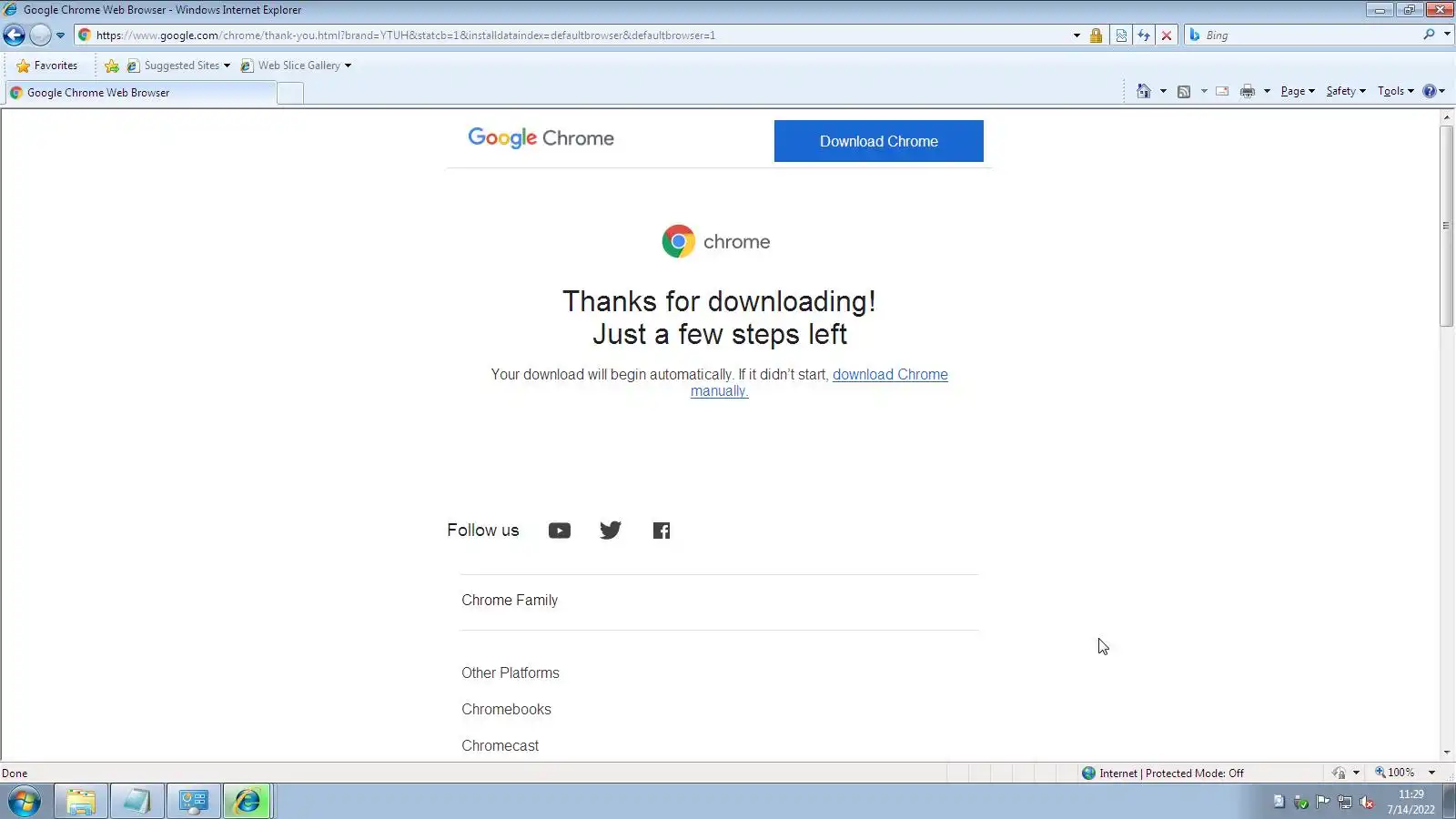Viewport: 1456px width, 819px height.
Task: Click the Action Center flag tray icon
Action: [x=1322, y=802]
